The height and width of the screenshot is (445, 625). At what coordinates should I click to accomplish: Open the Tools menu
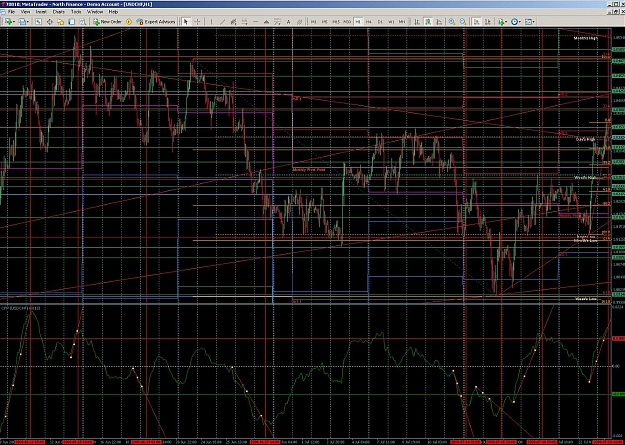pyautogui.click(x=76, y=12)
